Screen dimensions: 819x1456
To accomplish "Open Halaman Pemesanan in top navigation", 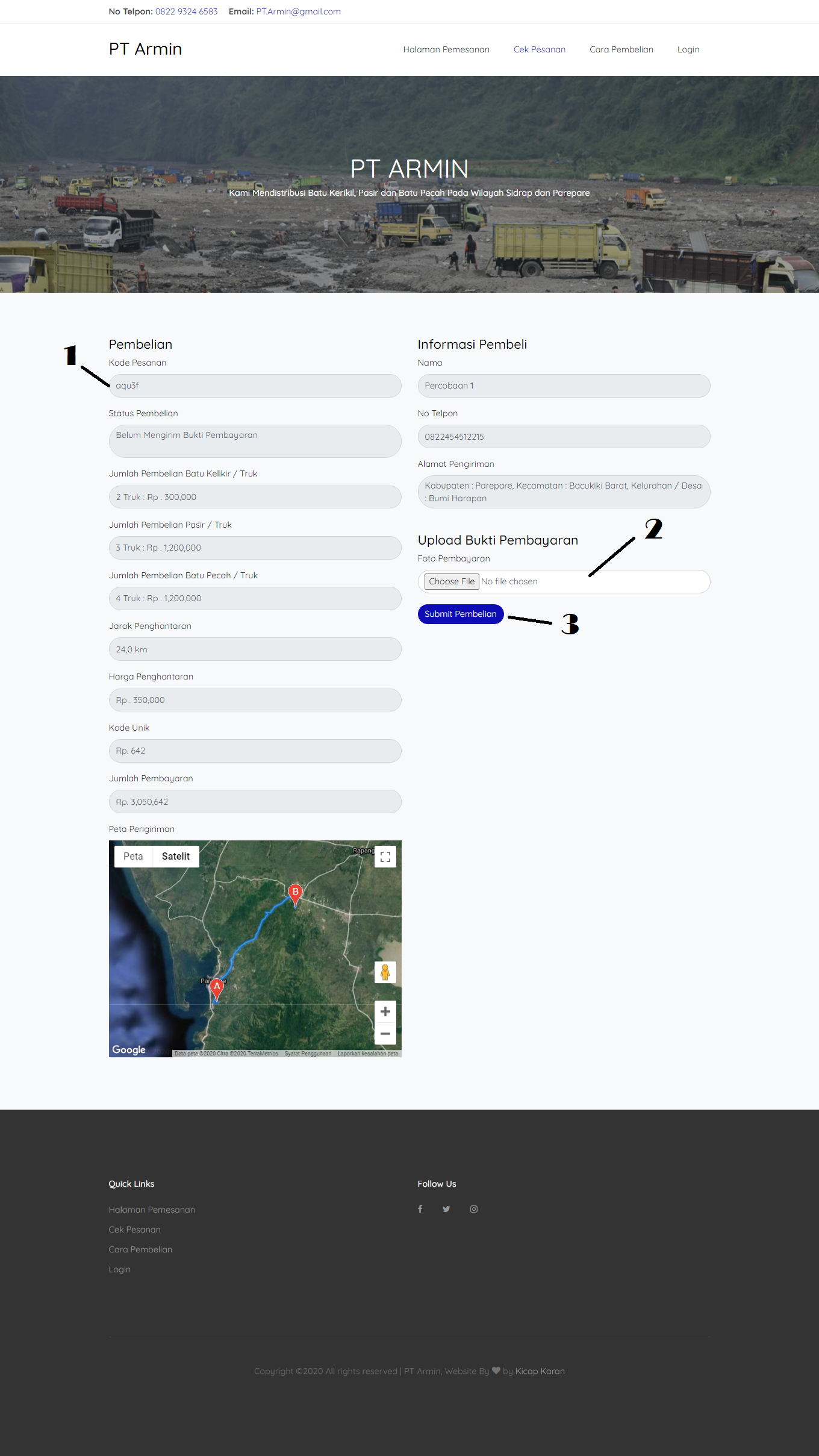I will pos(446,49).
